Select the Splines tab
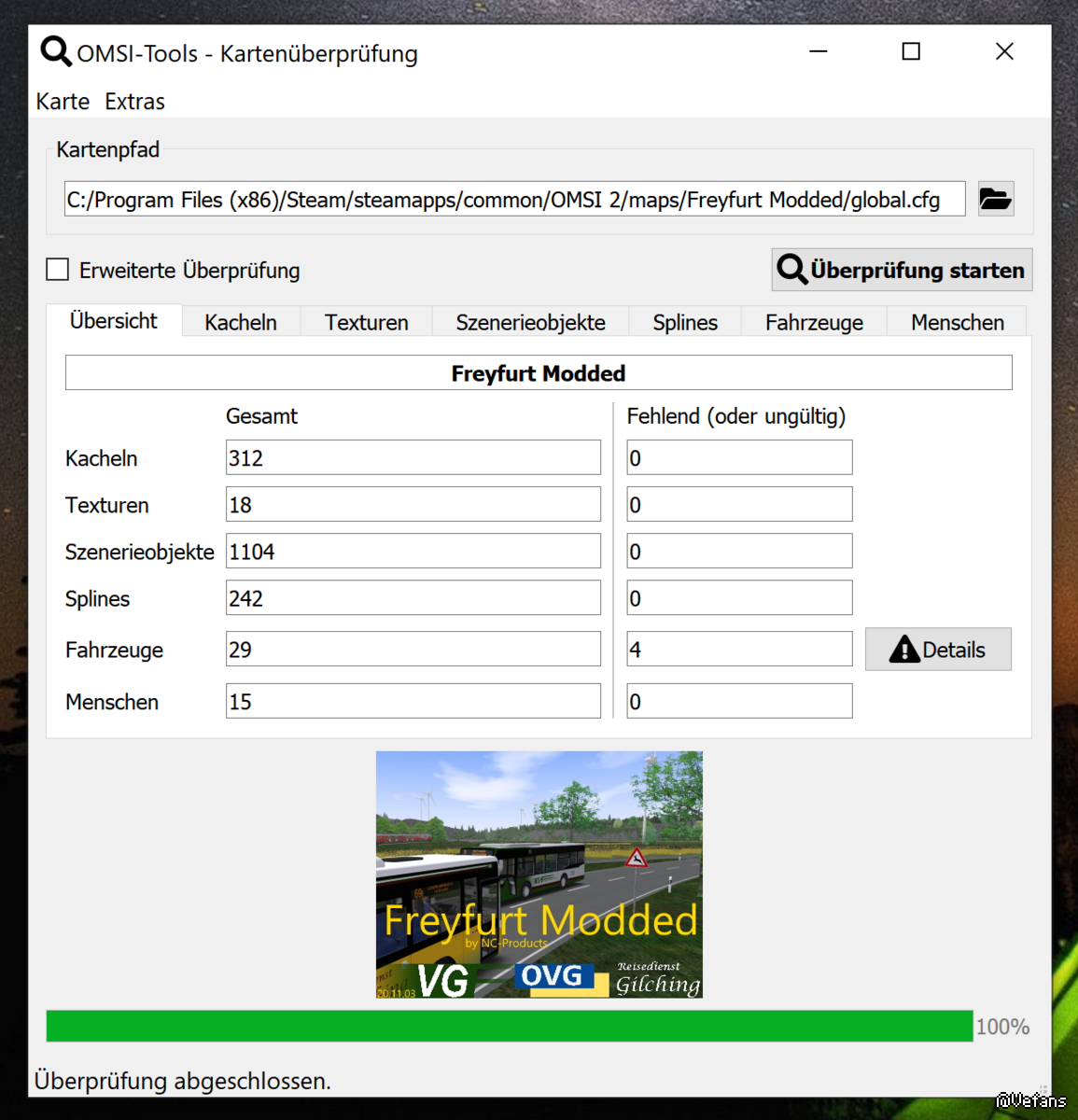 tap(685, 322)
